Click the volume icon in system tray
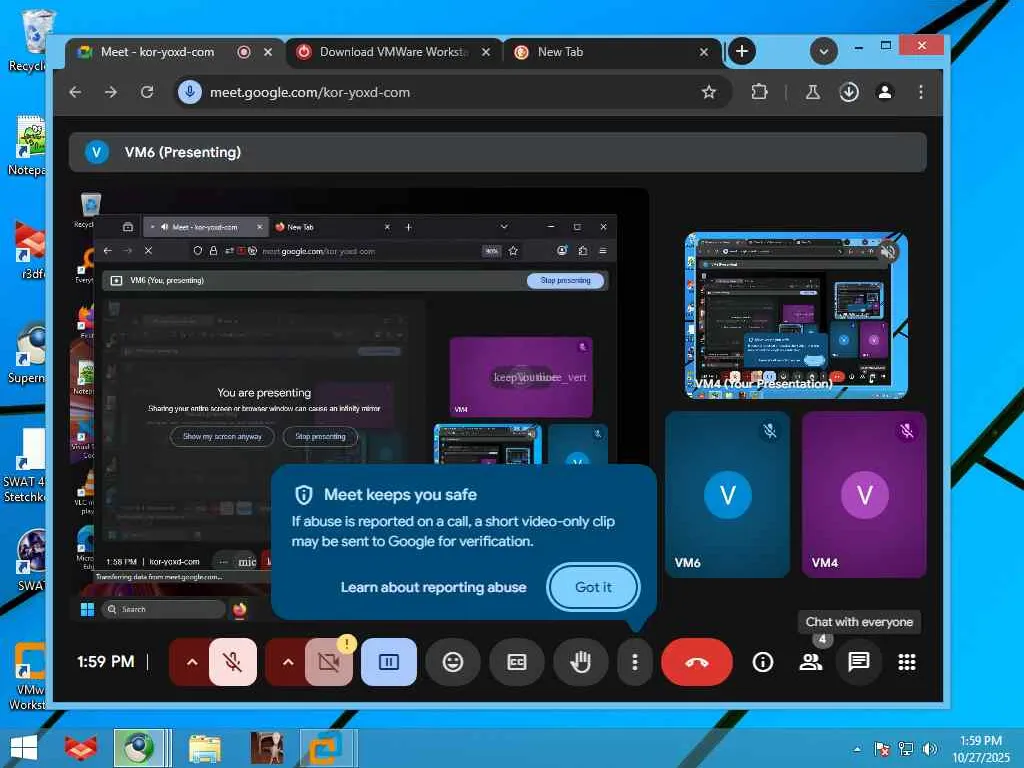The width and height of the screenshot is (1024, 768). click(x=930, y=748)
